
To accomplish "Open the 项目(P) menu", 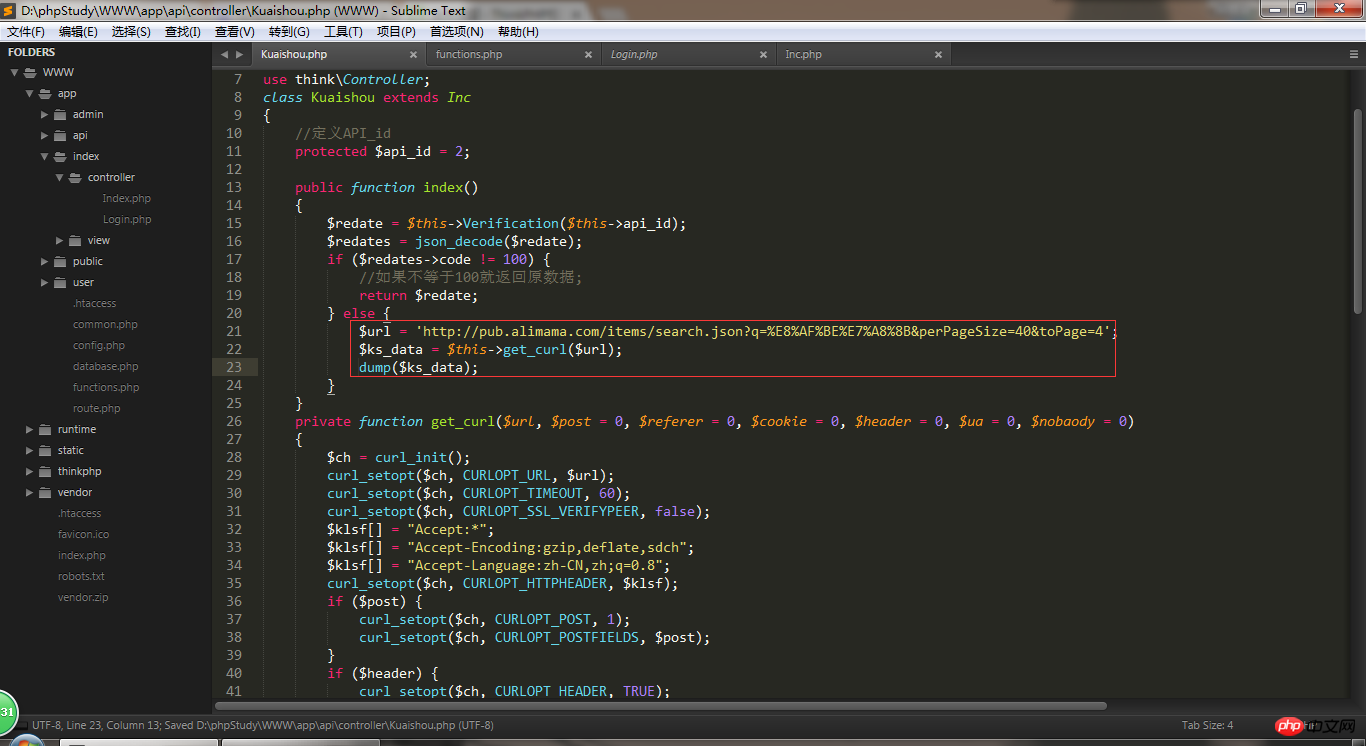I will (x=396, y=31).
